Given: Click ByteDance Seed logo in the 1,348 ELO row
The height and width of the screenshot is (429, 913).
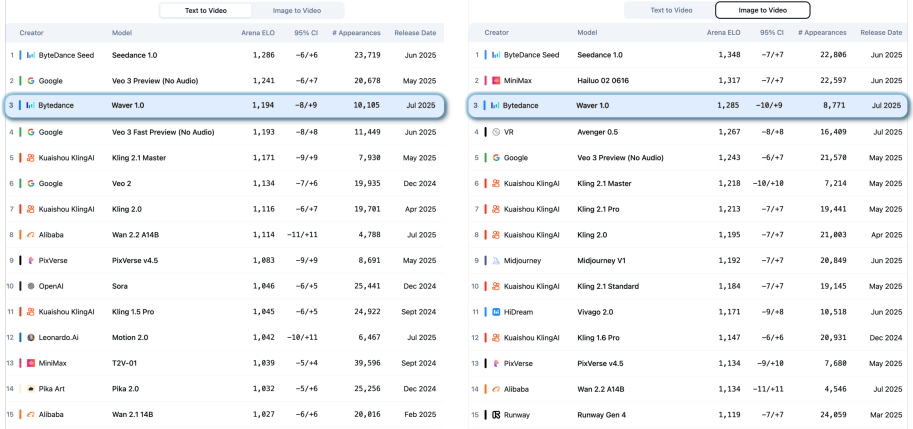Looking at the screenshot, I should tap(496, 55).
